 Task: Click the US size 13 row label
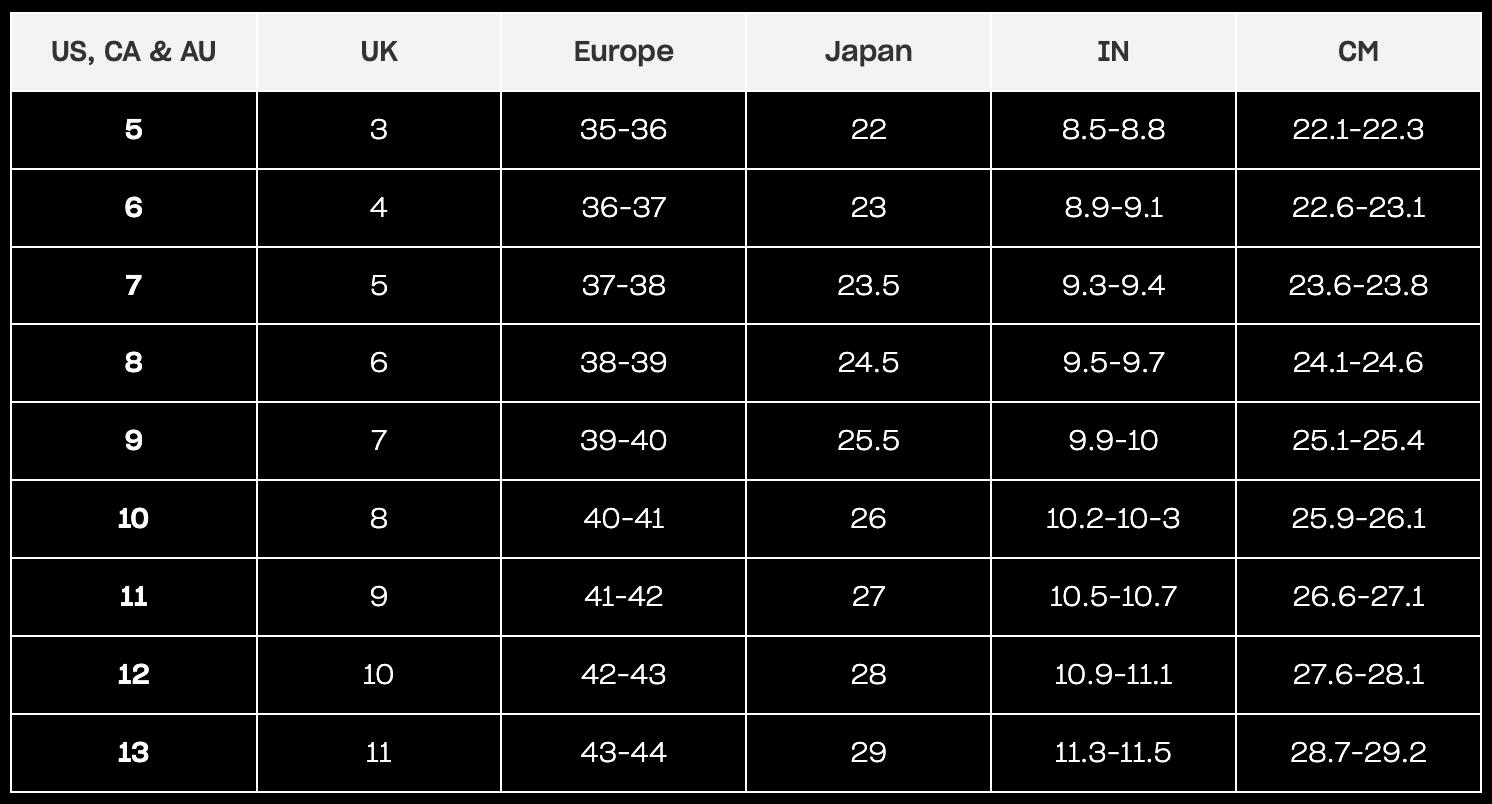click(133, 753)
